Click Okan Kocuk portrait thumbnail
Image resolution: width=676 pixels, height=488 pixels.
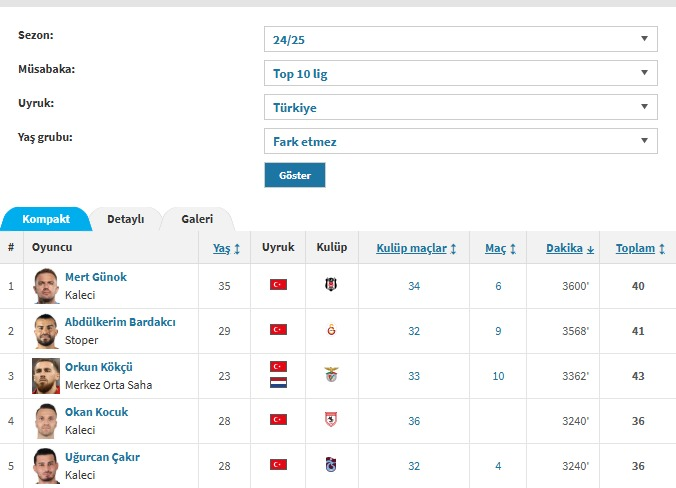tap(46, 421)
